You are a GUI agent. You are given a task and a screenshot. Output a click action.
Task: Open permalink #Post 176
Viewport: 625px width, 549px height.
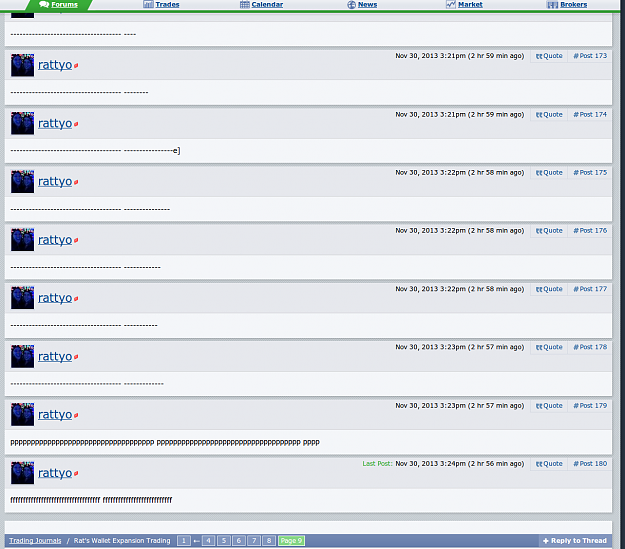(x=590, y=231)
